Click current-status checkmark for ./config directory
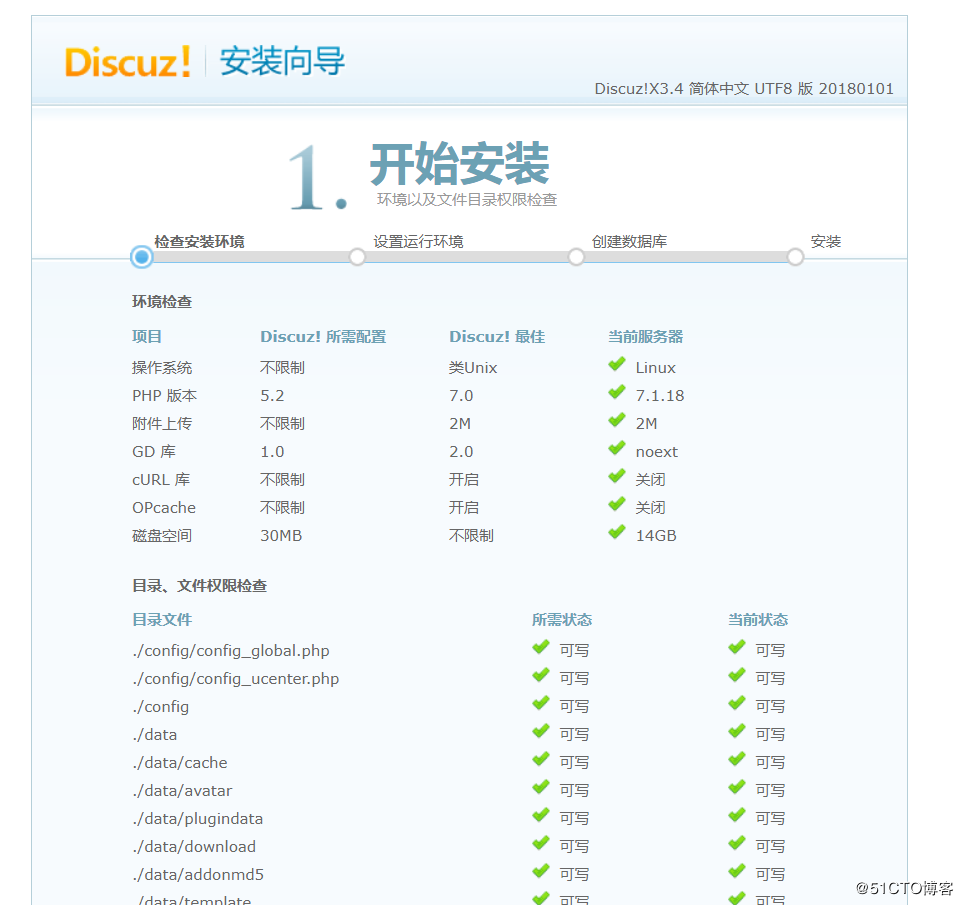The height and width of the screenshot is (905, 963). pos(736,704)
